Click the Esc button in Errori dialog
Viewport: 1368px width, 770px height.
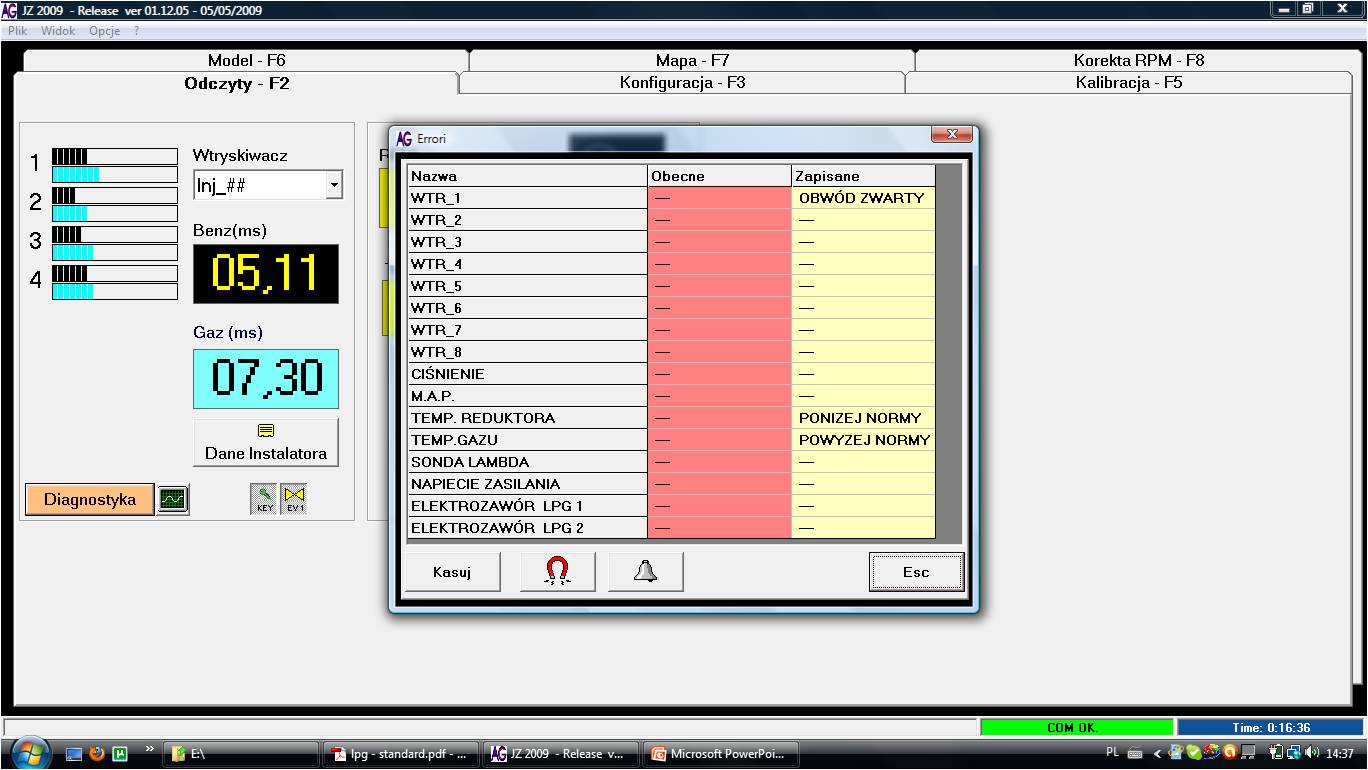click(x=916, y=572)
